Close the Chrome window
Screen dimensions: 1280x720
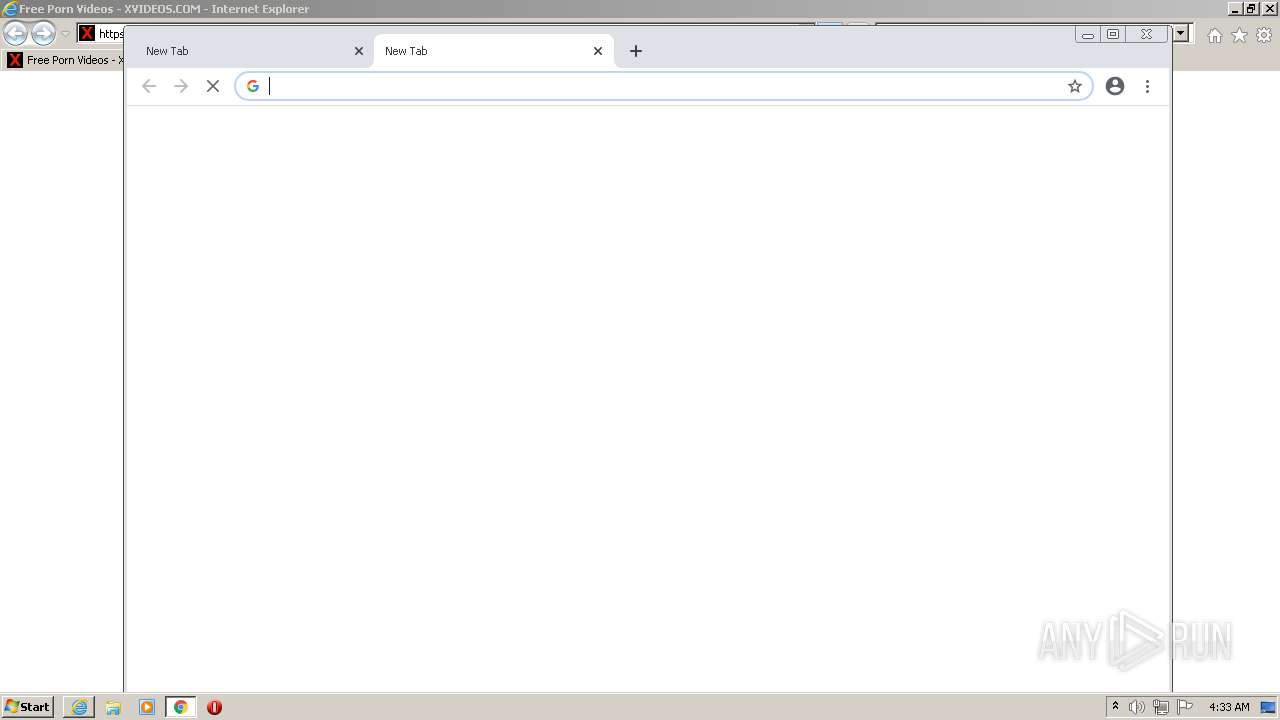pyautogui.click(x=1146, y=34)
